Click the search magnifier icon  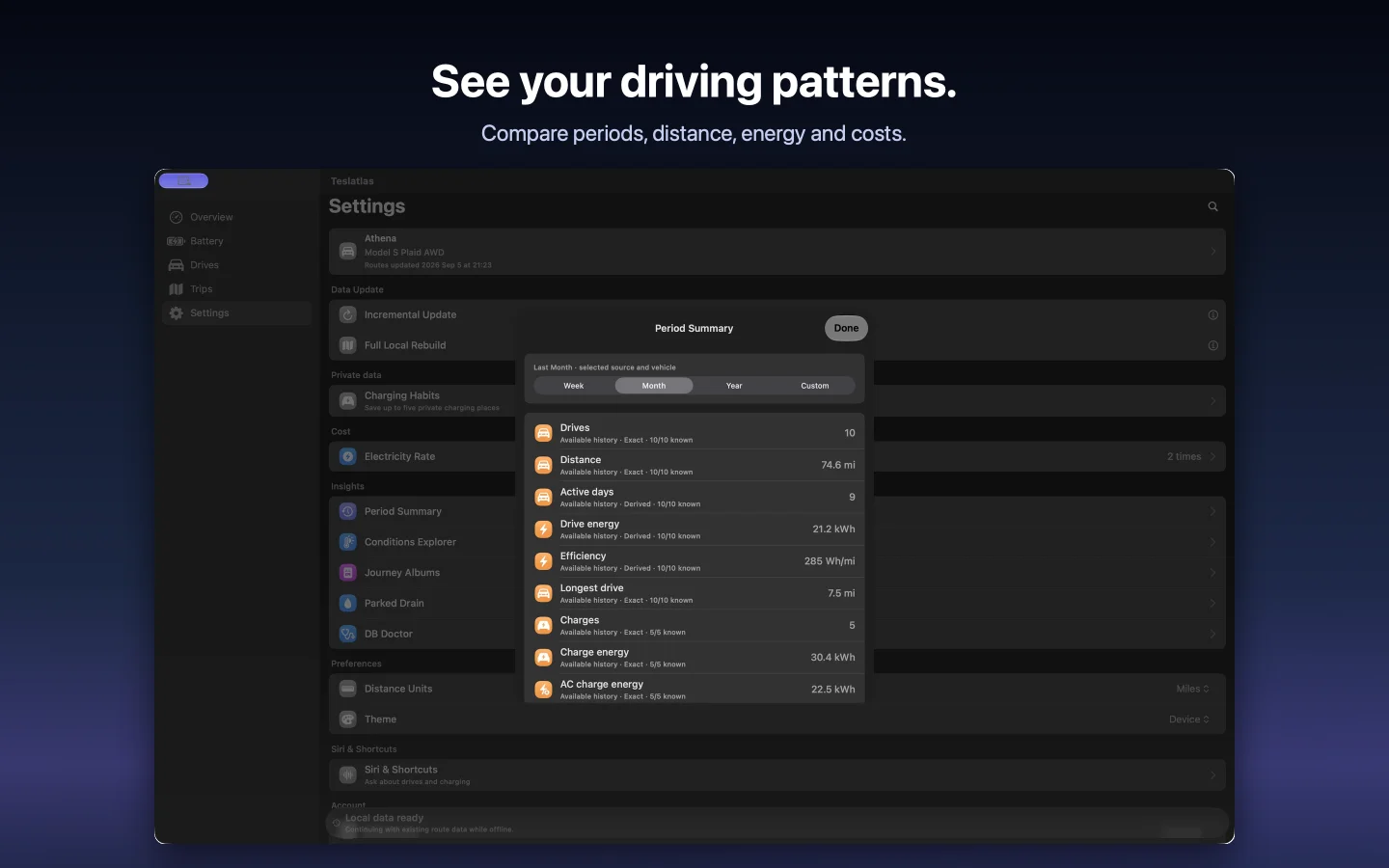[1212, 206]
